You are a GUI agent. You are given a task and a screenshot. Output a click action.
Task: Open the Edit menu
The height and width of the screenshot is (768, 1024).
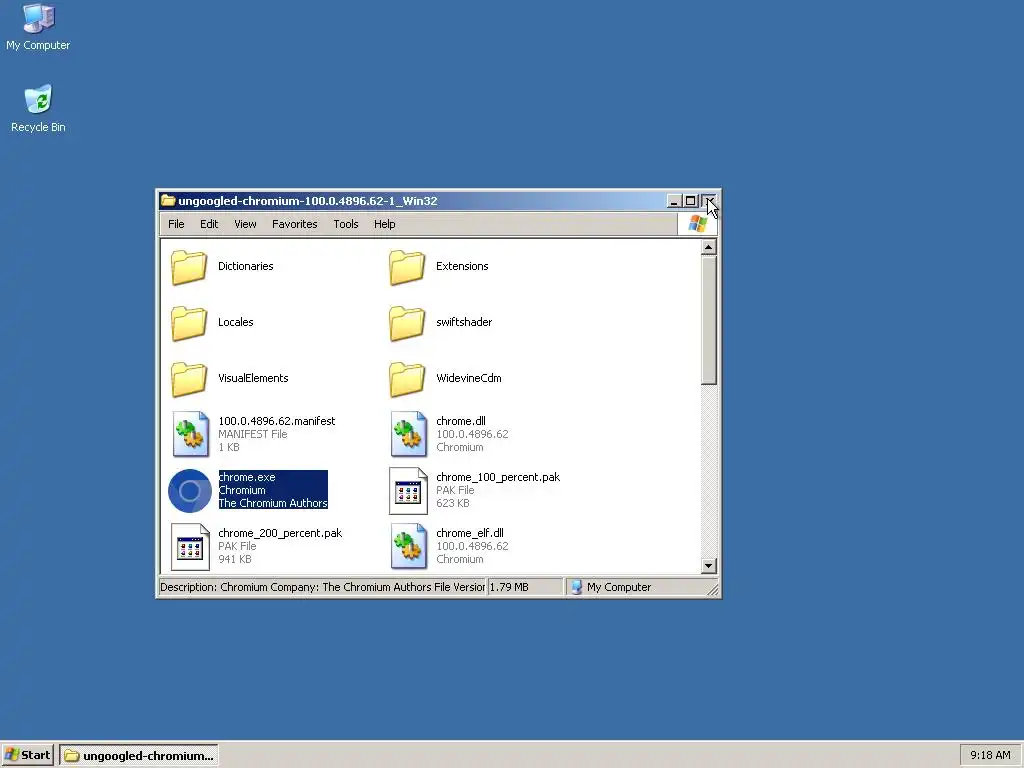point(209,224)
